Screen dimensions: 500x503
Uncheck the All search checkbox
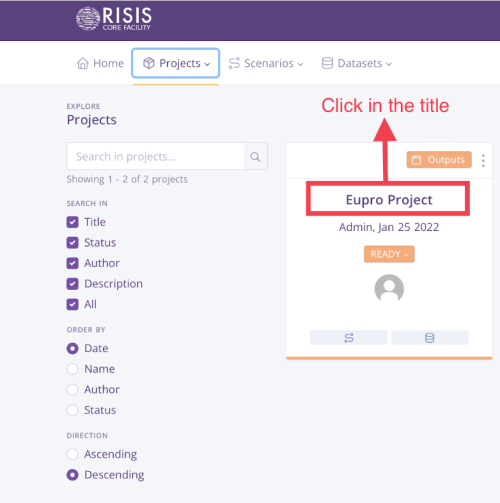coord(72,304)
